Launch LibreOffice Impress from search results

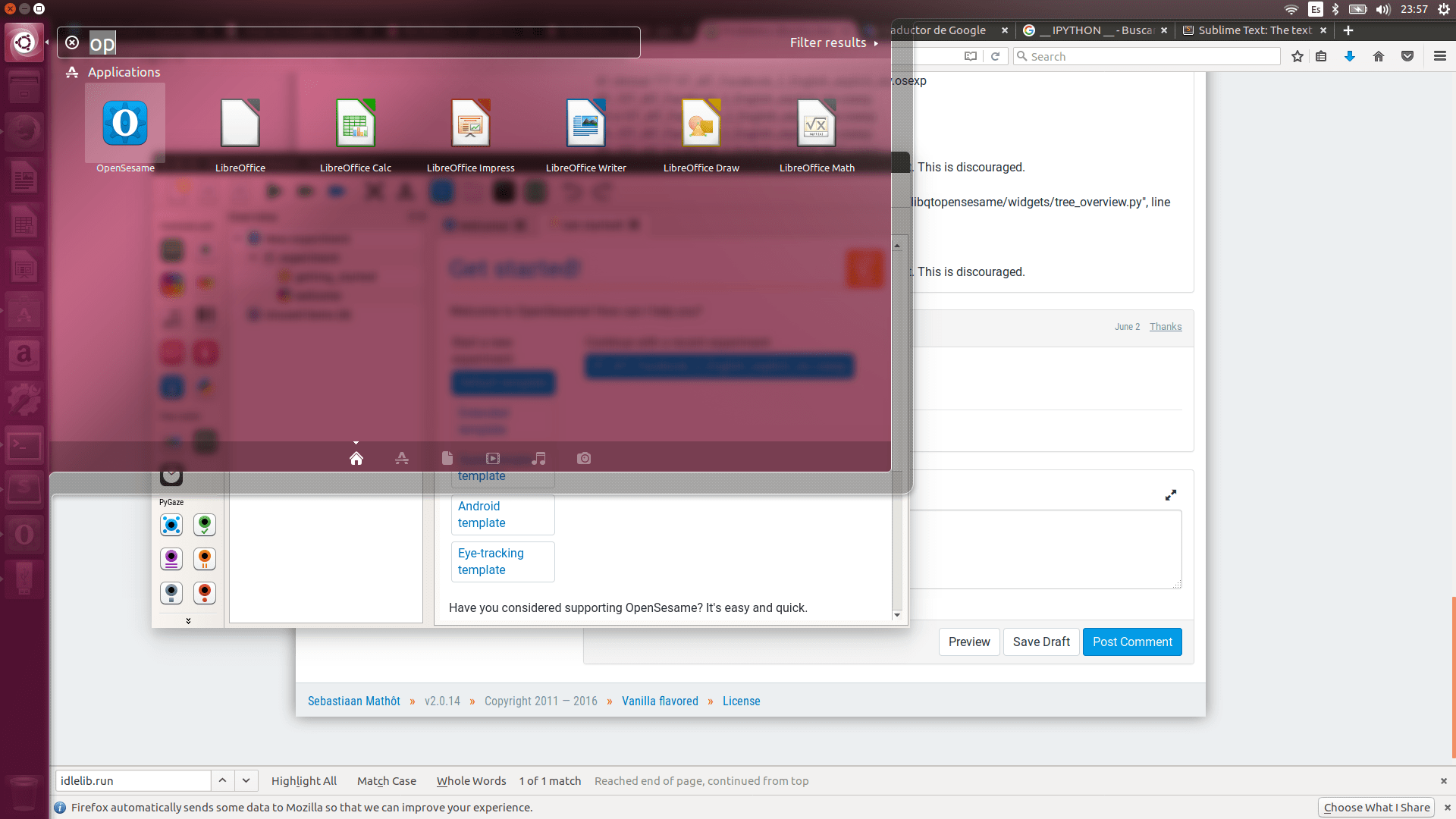[x=471, y=124]
